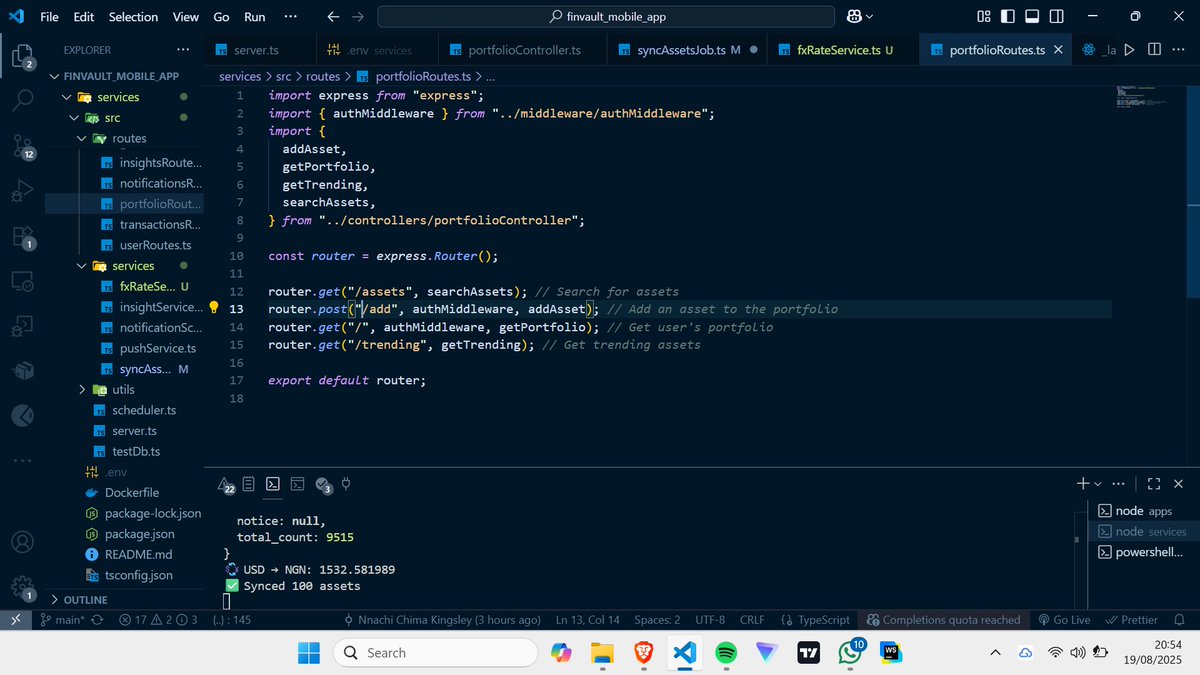Open the new terminal launch profile dropdown
Viewport: 1200px width, 675px height.
coord(1098,484)
